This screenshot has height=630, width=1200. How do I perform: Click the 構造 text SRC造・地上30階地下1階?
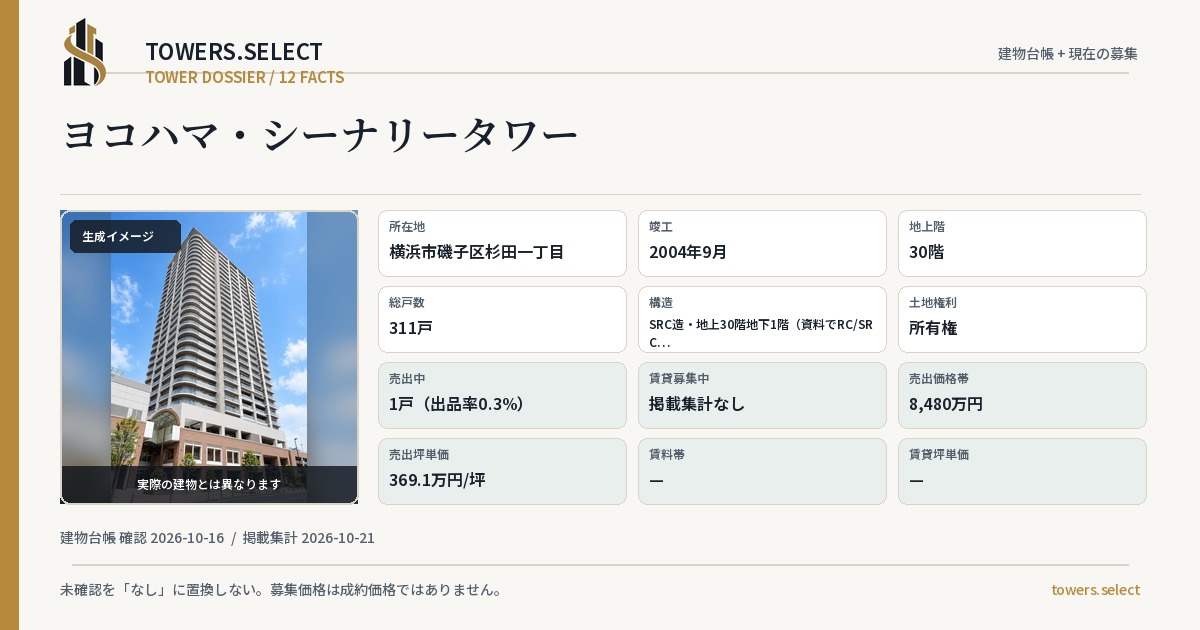click(x=762, y=333)
